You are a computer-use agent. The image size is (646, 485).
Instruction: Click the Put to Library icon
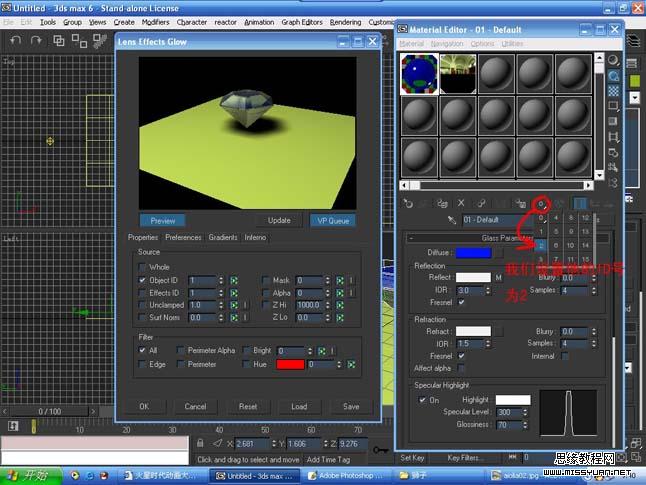[x=521, y=203]
